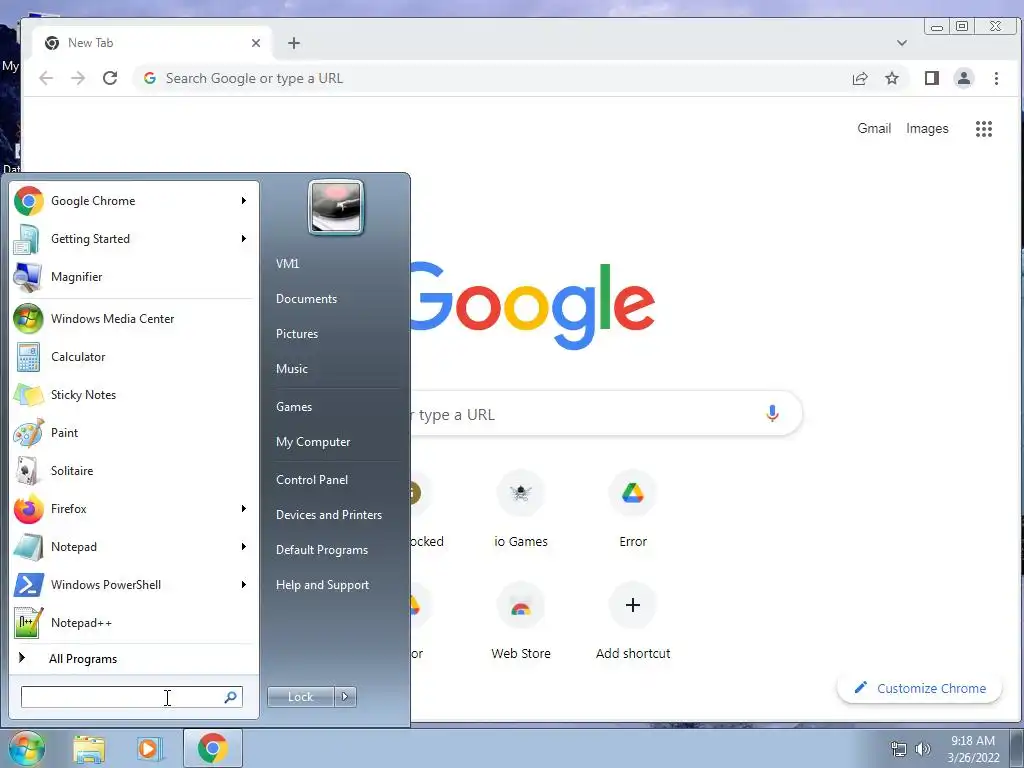Expand Firefox jump list arrow
This screenshot has width=1024, height=768.
tap(244, 508)
